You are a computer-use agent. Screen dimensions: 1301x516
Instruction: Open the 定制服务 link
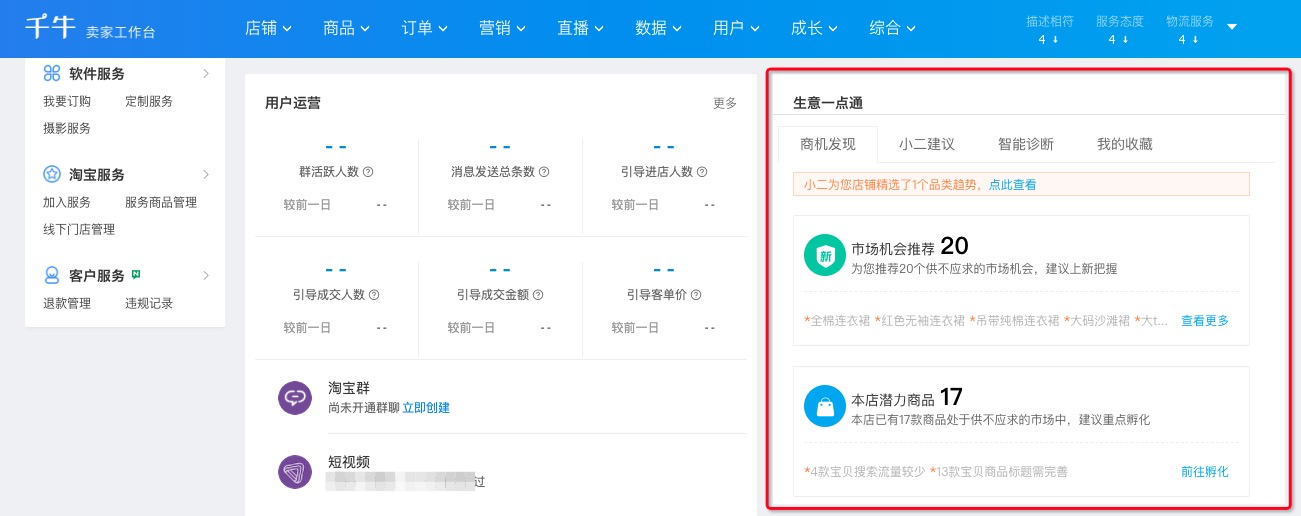pyautogui.click(x=149, y=101)
